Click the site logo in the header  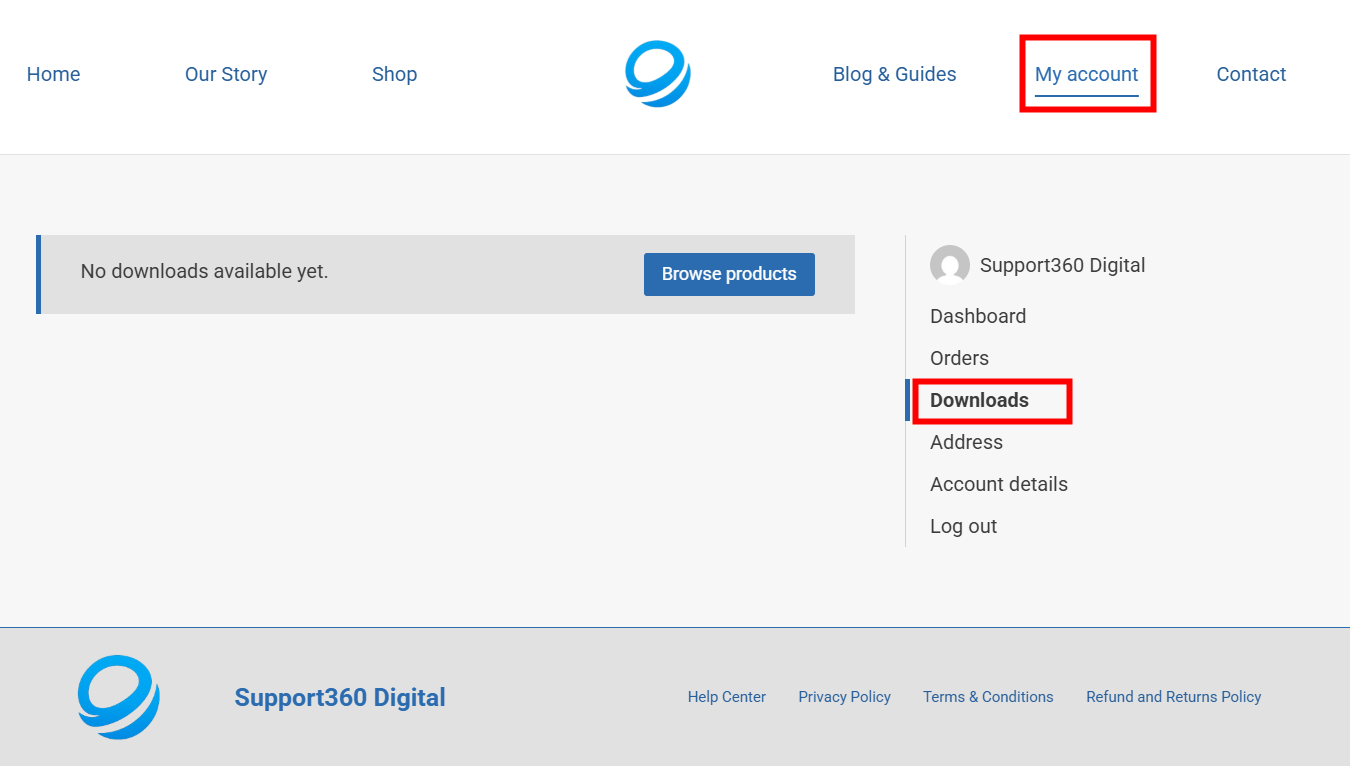coord(657,74)
